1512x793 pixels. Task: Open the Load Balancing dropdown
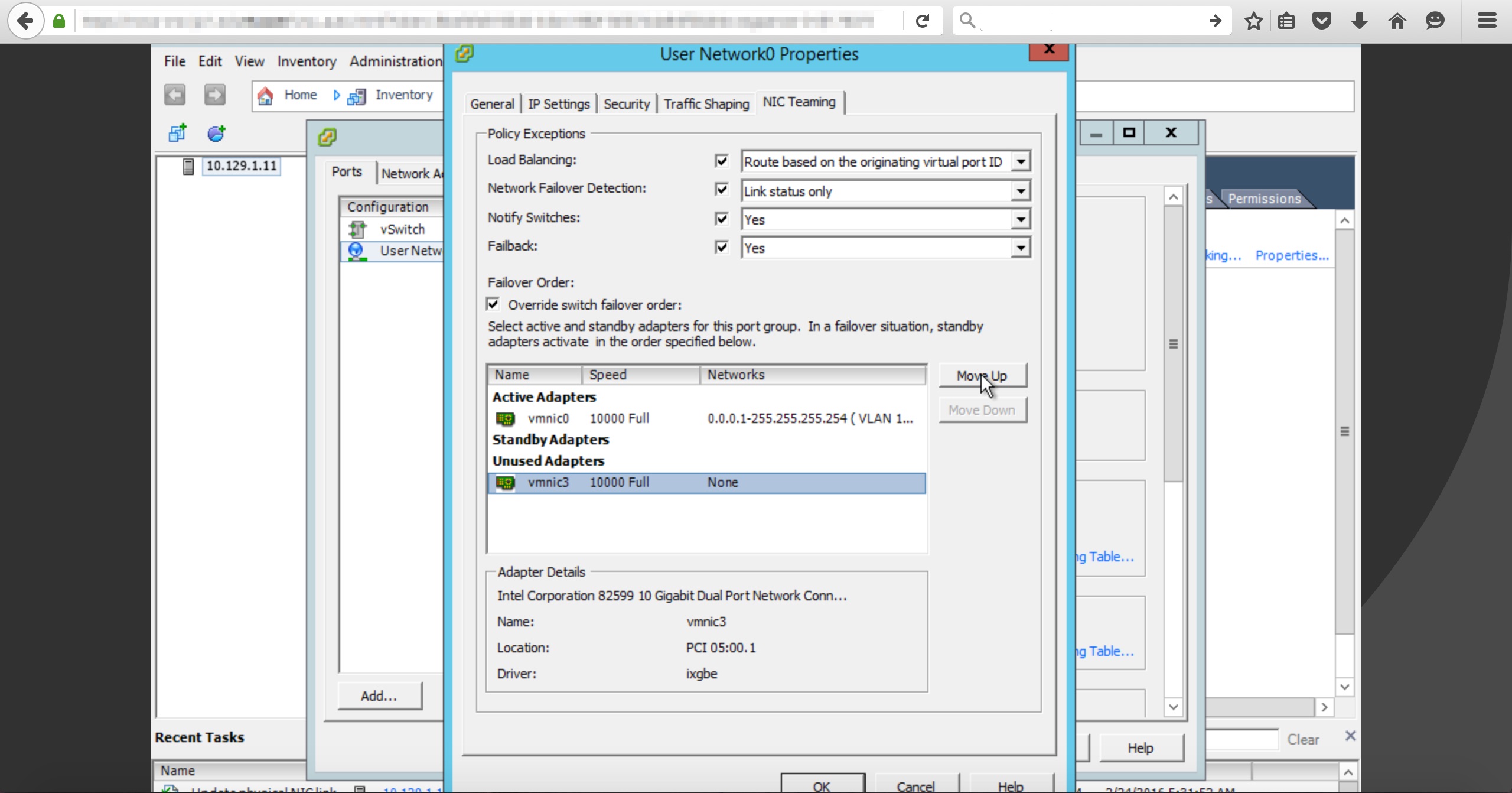[1021, 162]
